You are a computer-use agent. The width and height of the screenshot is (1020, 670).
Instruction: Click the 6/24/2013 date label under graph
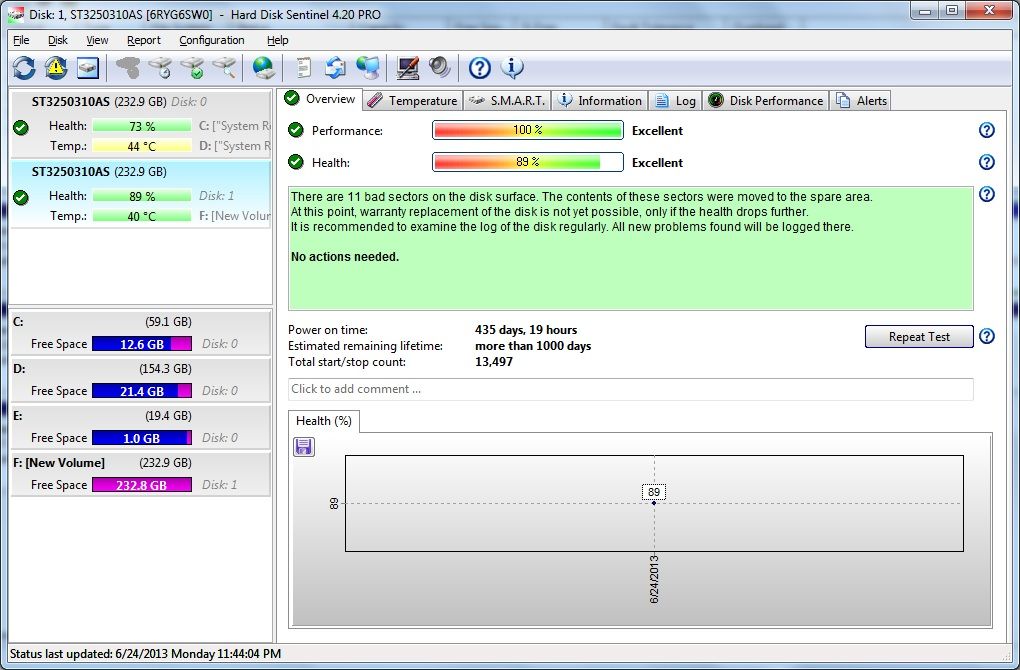coord(654,579)
